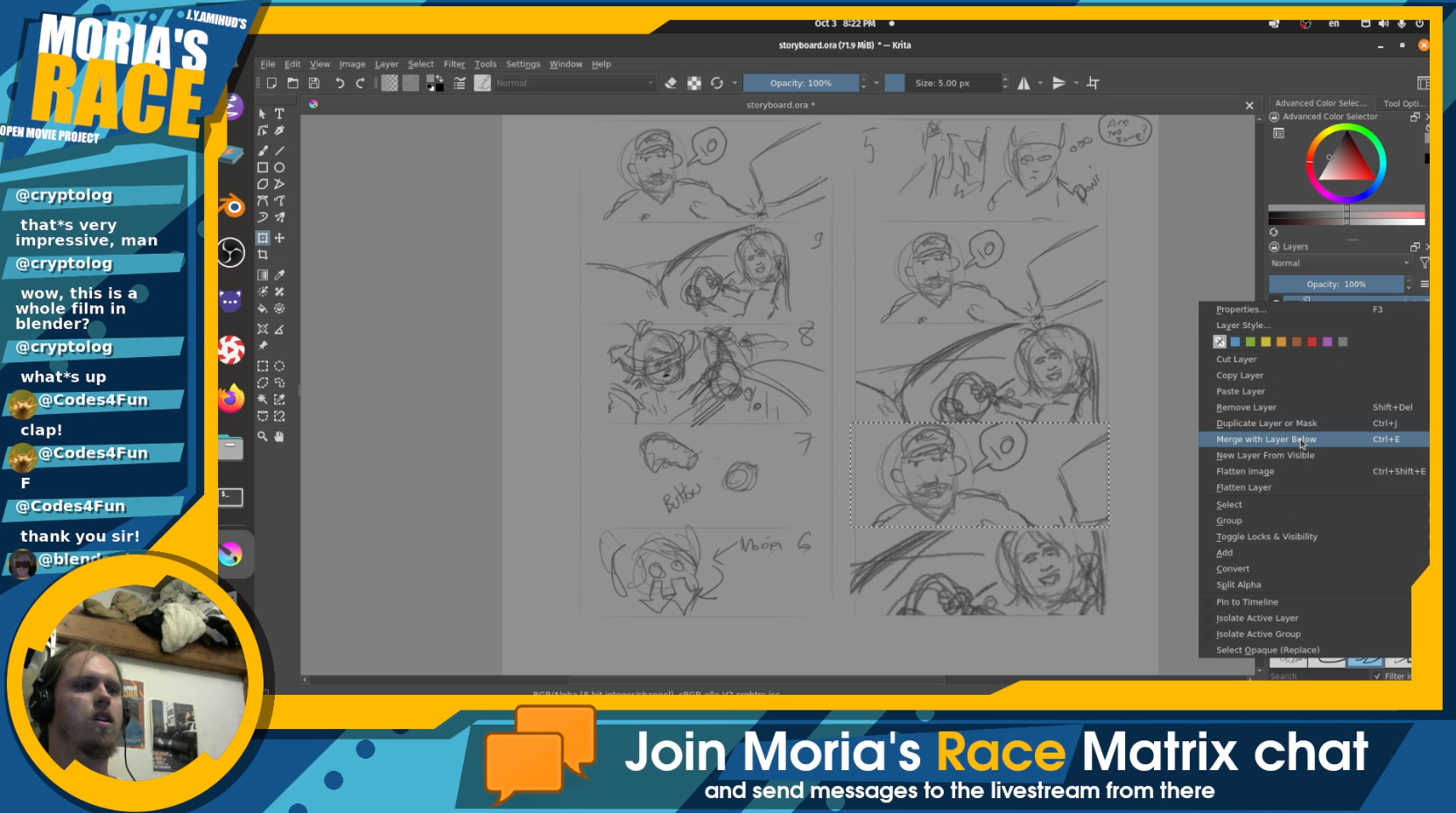This screenshot has height=813, width=1456.
Task: Switch to the Tool Options tab
Action: pyautogui.click(x=1404, y=103)
